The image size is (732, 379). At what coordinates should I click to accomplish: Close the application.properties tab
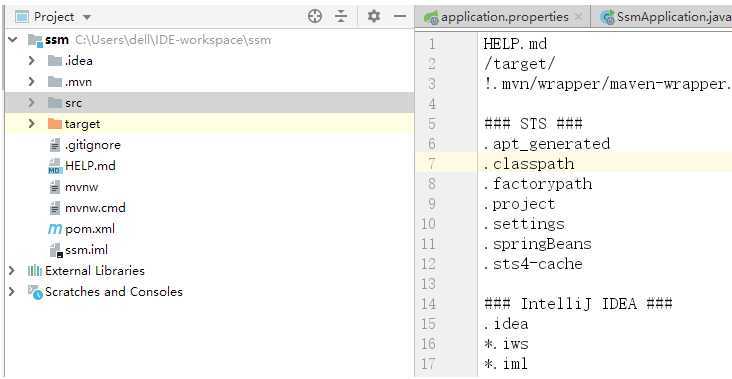578,17
